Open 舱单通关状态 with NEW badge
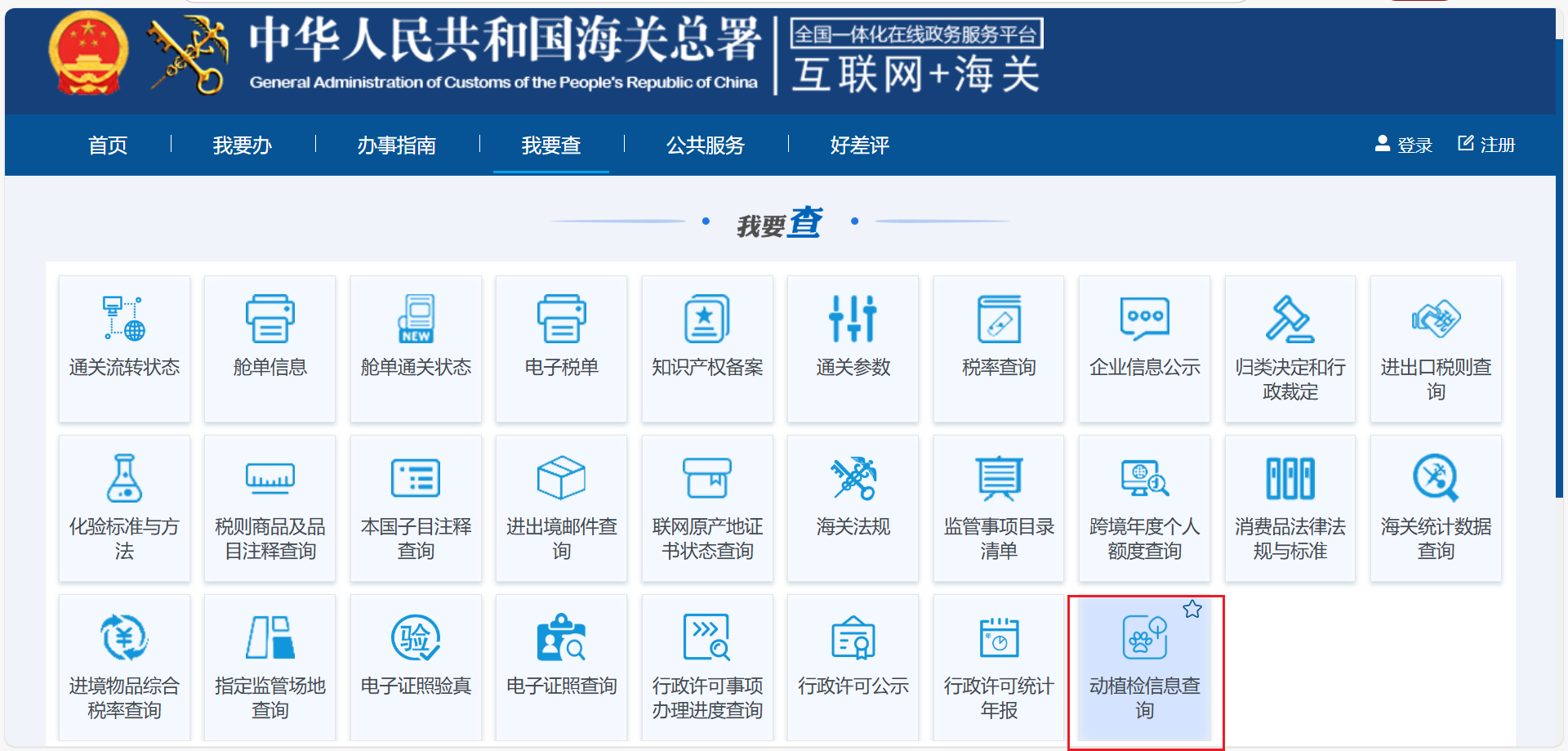Screen dimensions: 1568x751 [416, 319]
